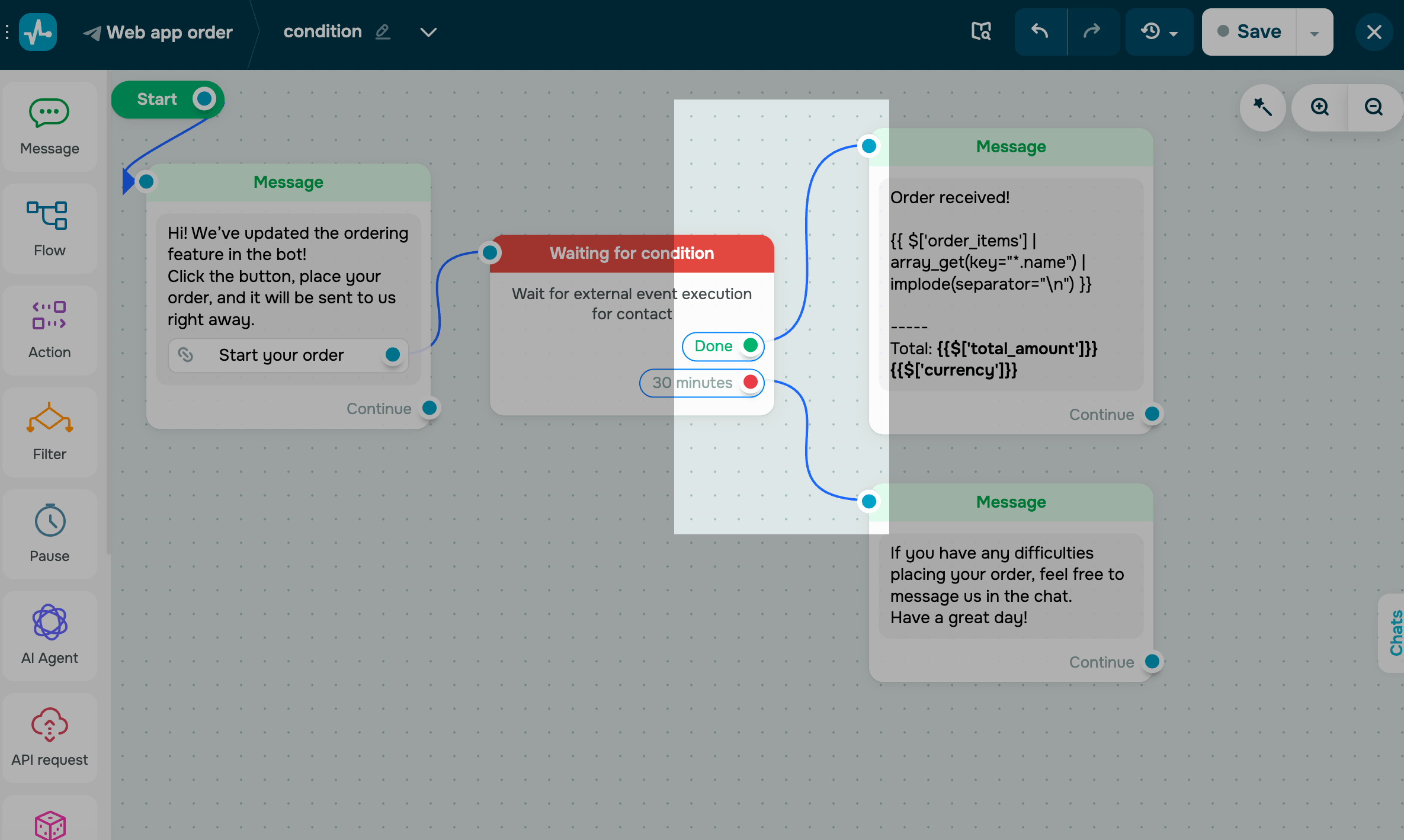This screenshot has width=1404, height=840.
Task: Expand the Save options arrow
Action: click(1315, 33)
